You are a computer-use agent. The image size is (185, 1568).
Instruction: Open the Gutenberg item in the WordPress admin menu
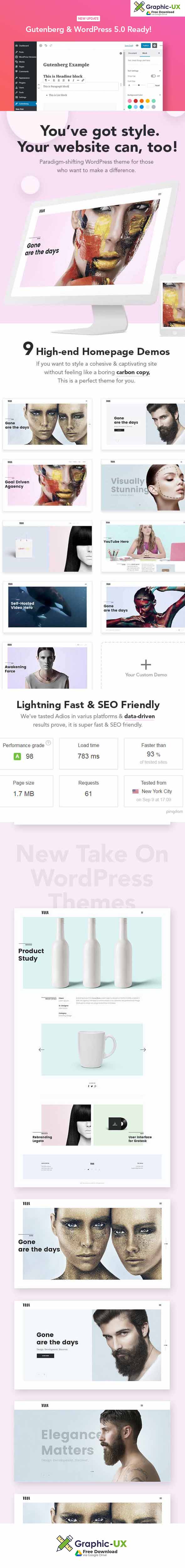tap(25, 103)
